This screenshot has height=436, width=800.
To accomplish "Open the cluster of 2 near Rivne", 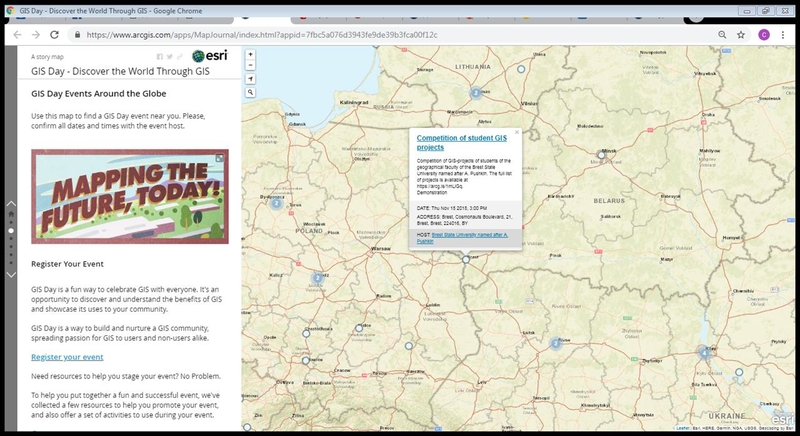I will click(555, 344).
